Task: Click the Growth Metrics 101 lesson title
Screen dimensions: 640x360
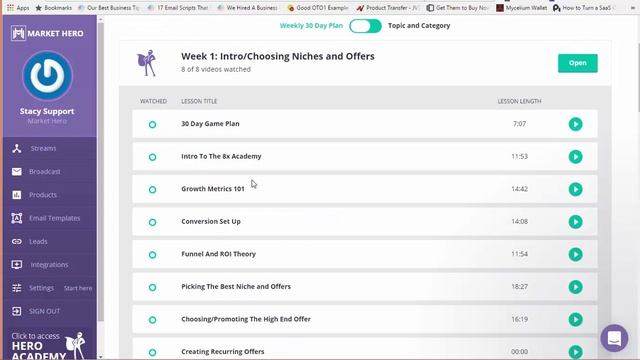Action: [213, 189]
